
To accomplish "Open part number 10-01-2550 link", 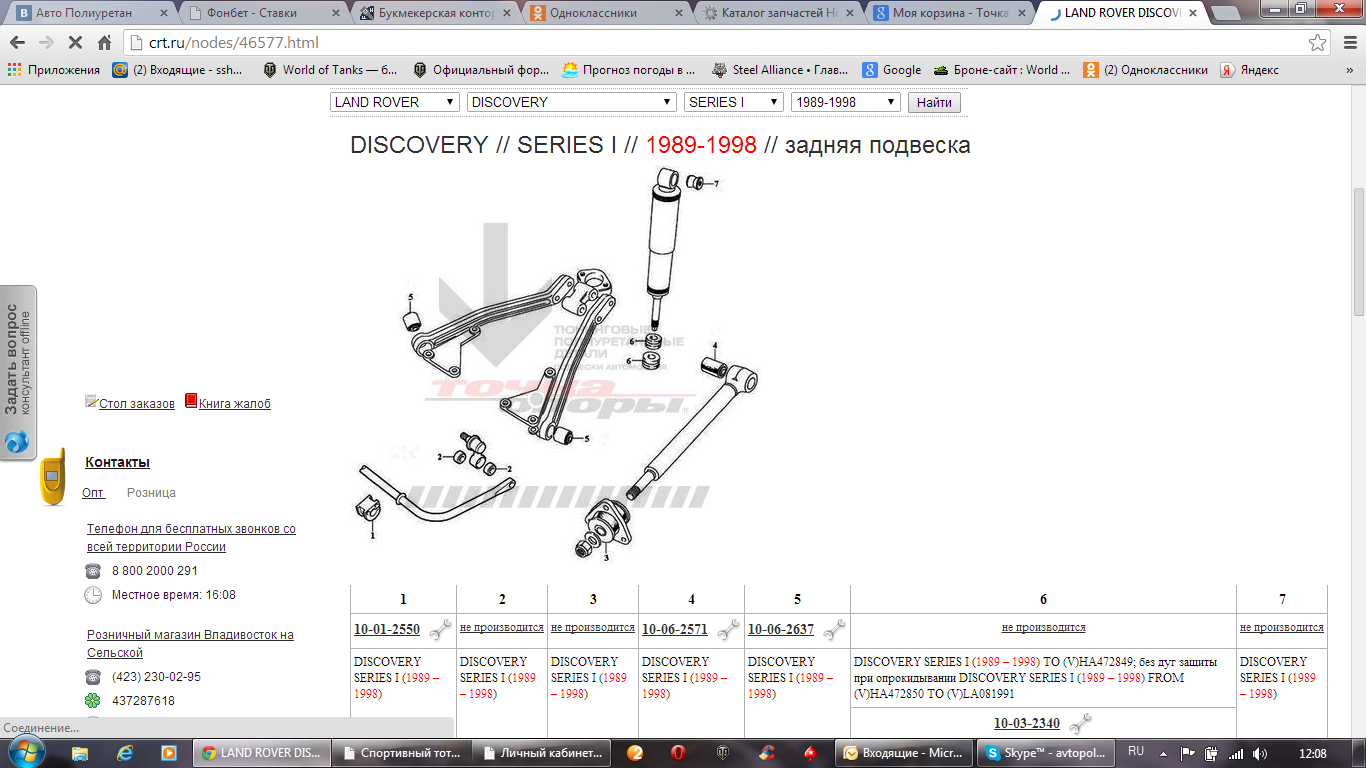I will click(387, 630).
